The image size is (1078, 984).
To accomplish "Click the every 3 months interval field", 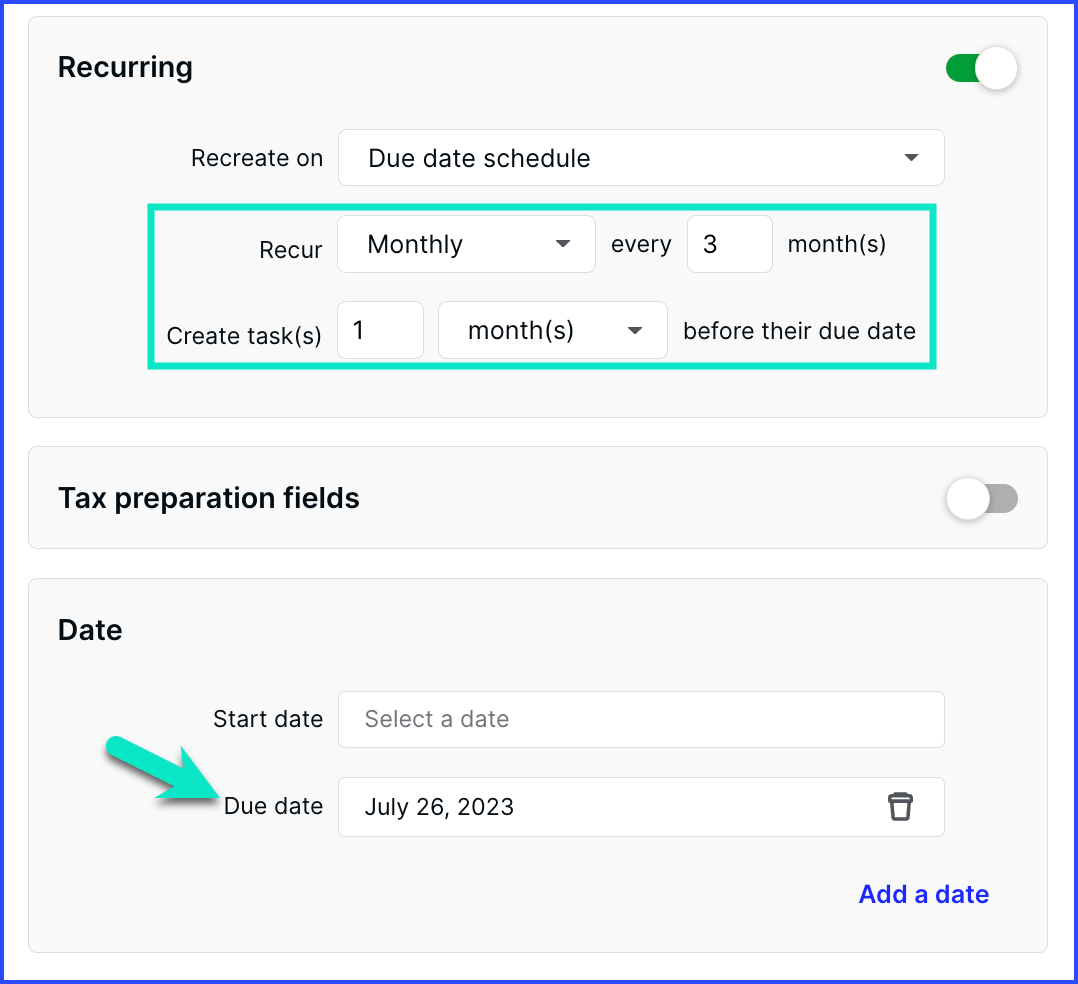I will click(x=729, y=244).
